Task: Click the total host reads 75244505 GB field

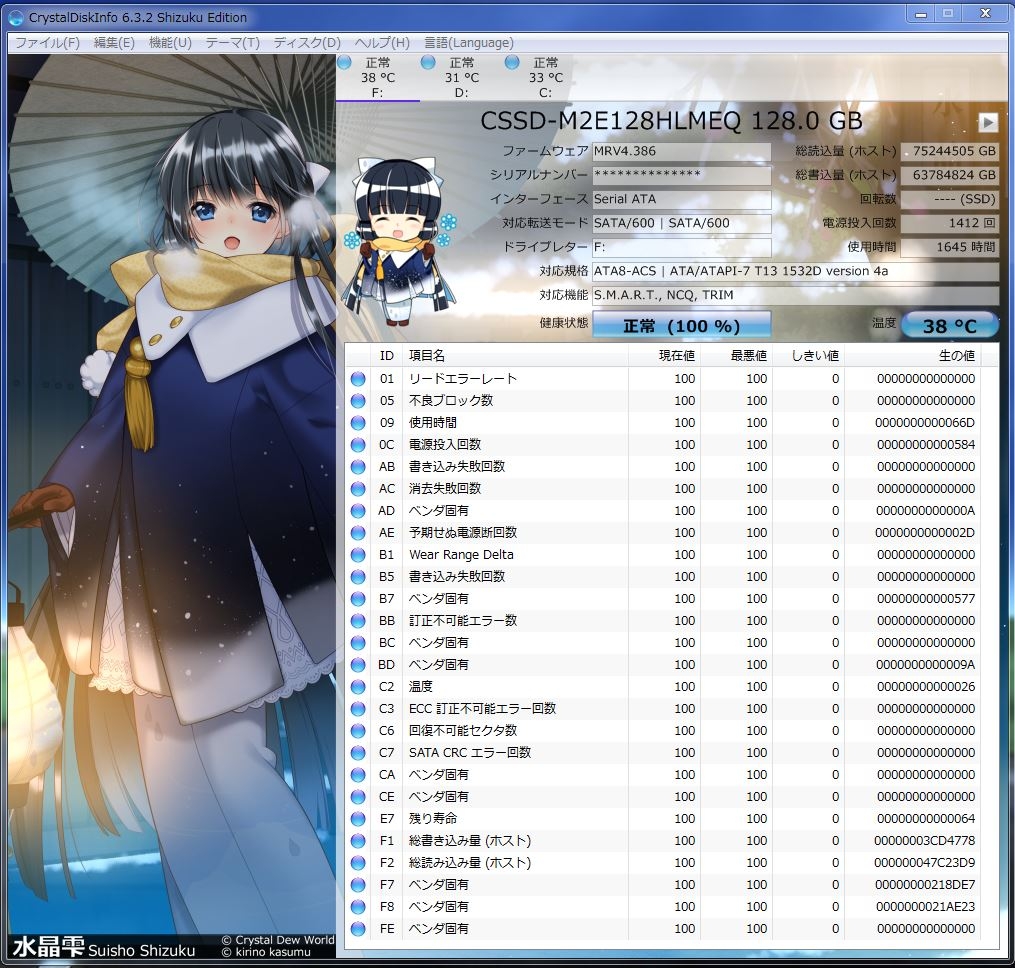Action: 950,152
